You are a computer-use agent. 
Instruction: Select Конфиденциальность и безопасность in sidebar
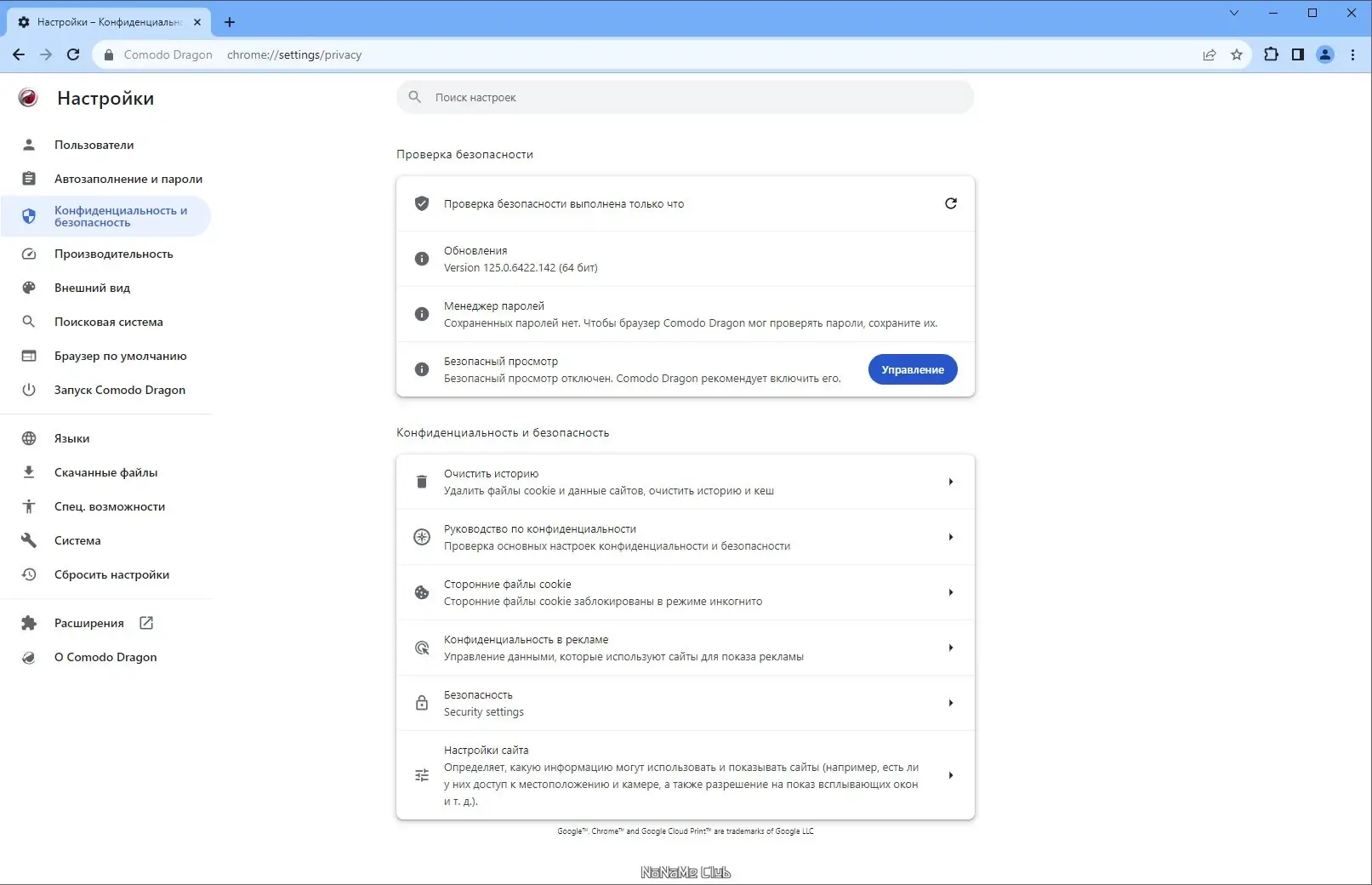[x=105, y=216]
